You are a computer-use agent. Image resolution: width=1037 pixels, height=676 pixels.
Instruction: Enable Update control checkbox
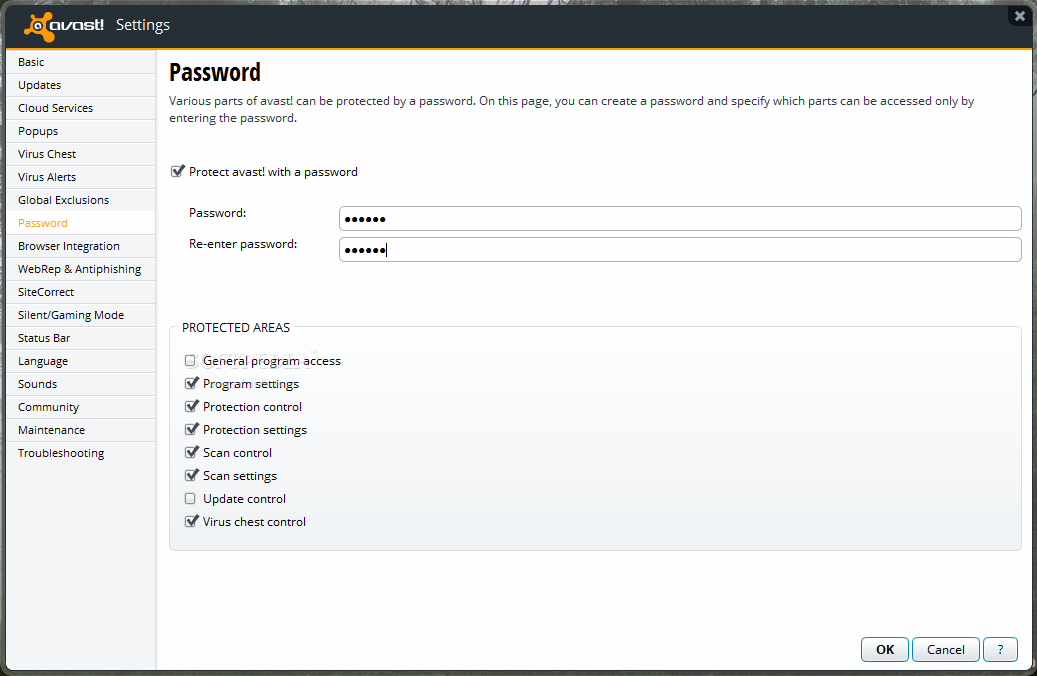[x=190, y=499]
